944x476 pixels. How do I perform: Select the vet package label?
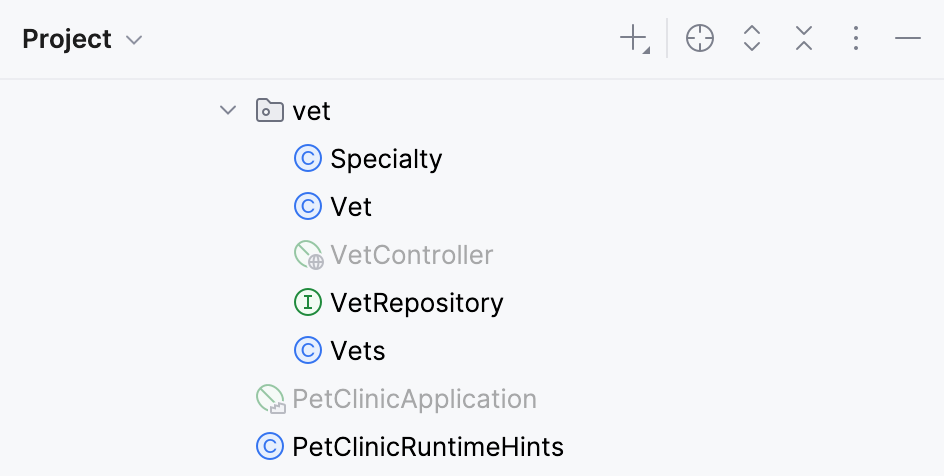pos(311,110)
